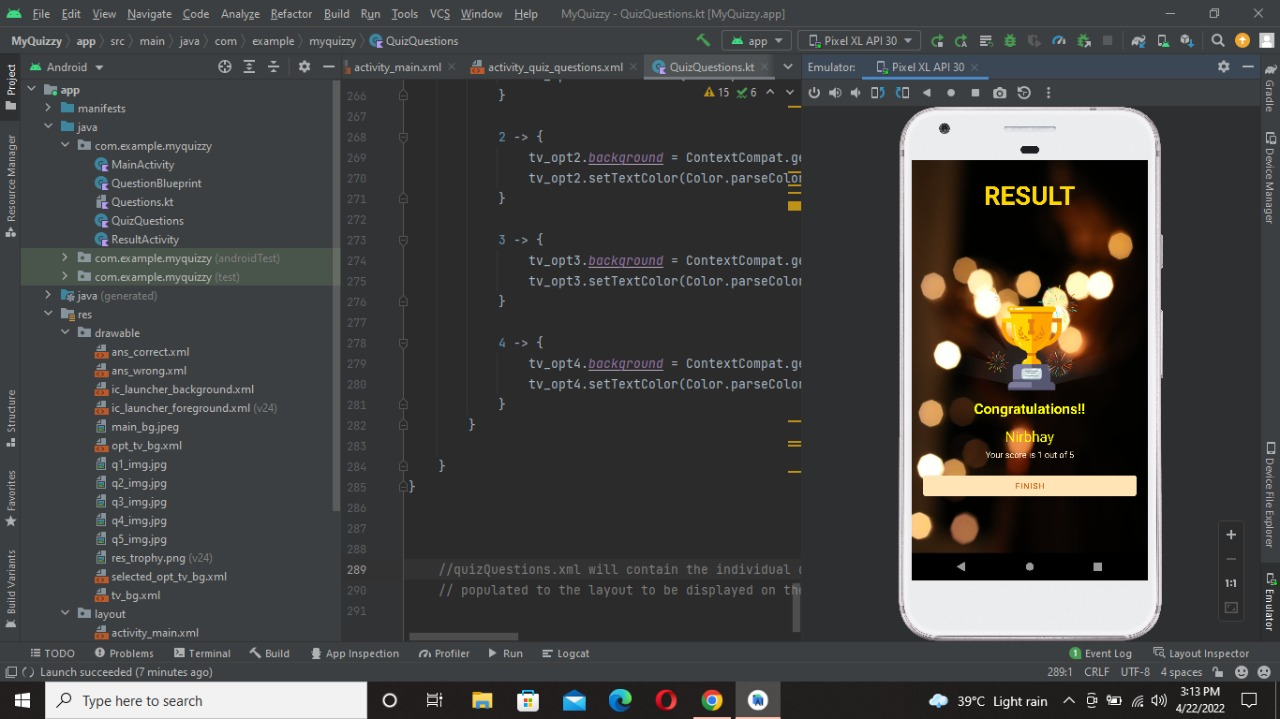Launch the SDK Manager icon

pyautogui.click(x=1185, y=40)
